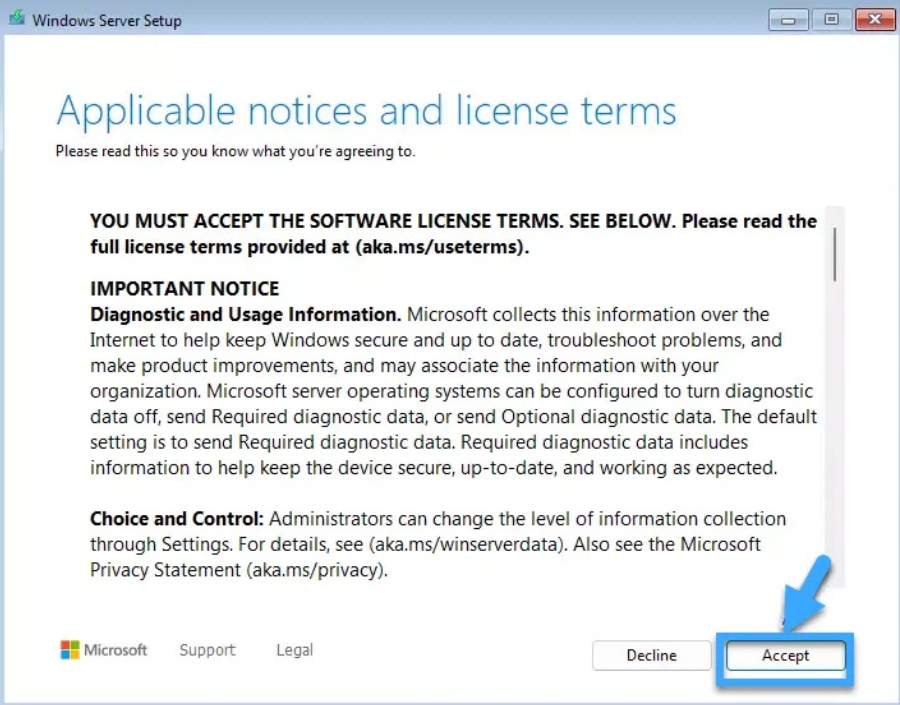Maximize the Setup window
This screenshot has width=900, height=705.
(831, 20)
